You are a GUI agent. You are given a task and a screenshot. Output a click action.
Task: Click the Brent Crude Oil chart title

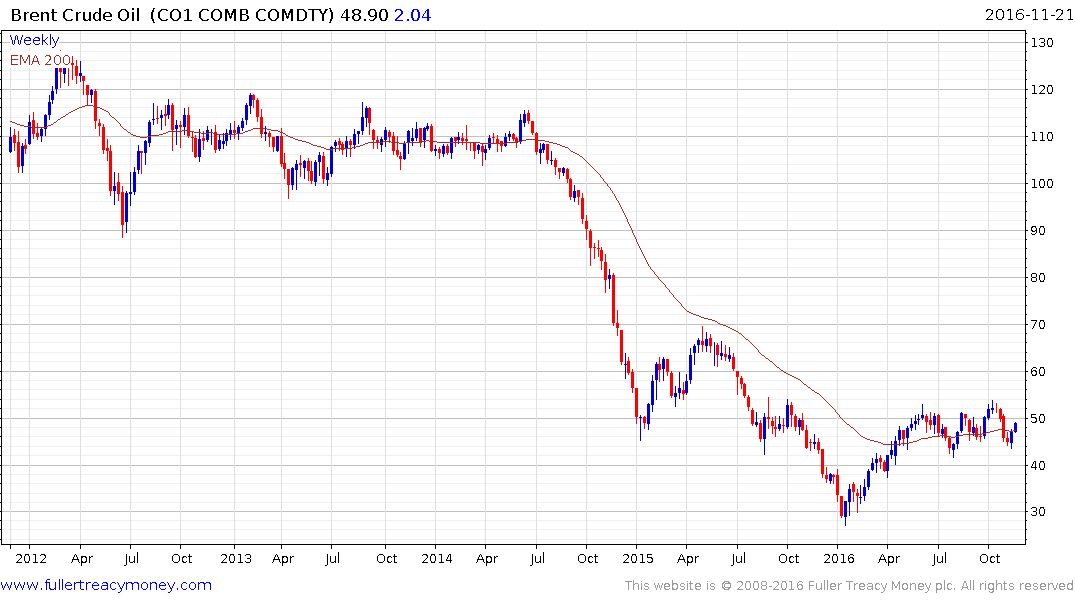click(x=75, y=15)
